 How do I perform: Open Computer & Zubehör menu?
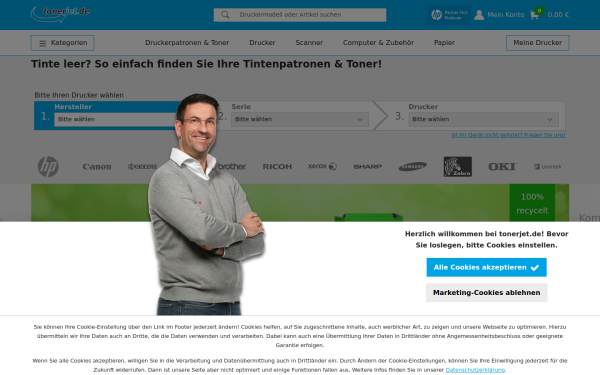pyautogui.click(x=378, y=42)
